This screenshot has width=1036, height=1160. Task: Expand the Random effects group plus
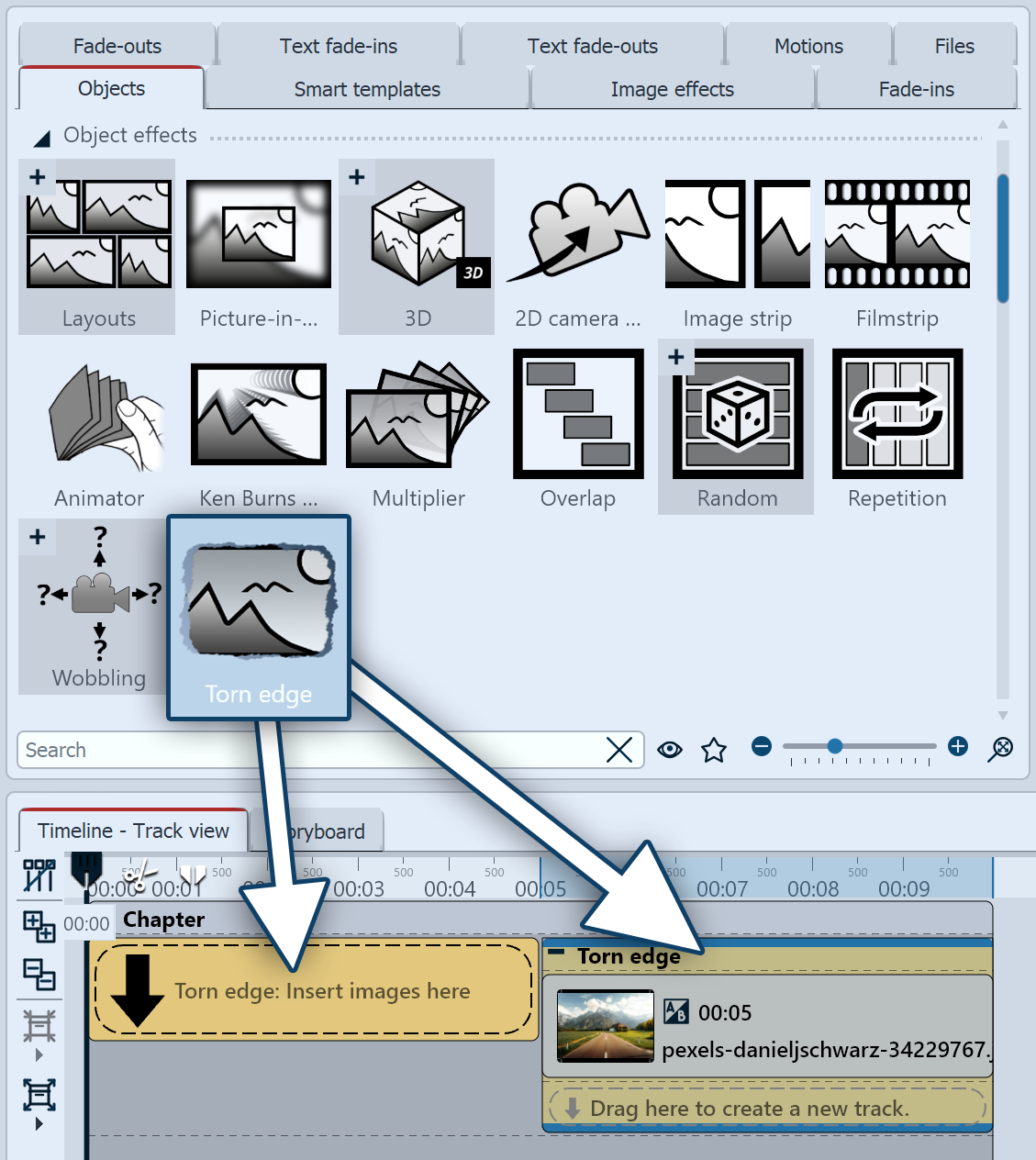tap(676, 357)
